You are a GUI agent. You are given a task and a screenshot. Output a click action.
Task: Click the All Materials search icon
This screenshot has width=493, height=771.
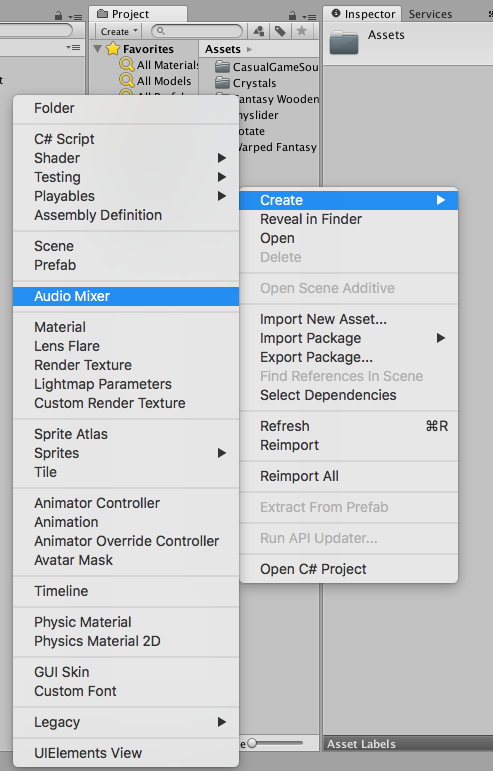[x=127, y=64]
